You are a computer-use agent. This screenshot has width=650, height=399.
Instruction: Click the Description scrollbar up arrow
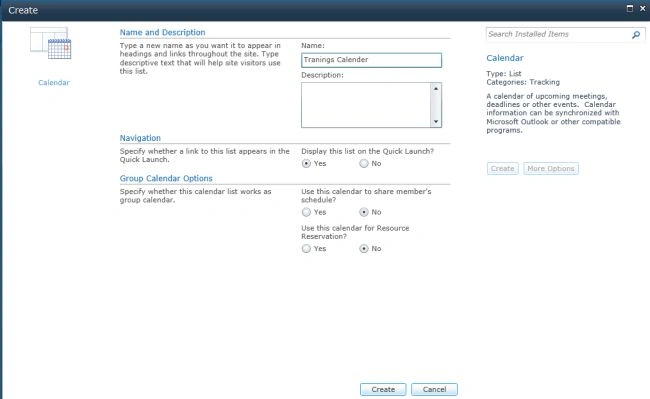436,88
